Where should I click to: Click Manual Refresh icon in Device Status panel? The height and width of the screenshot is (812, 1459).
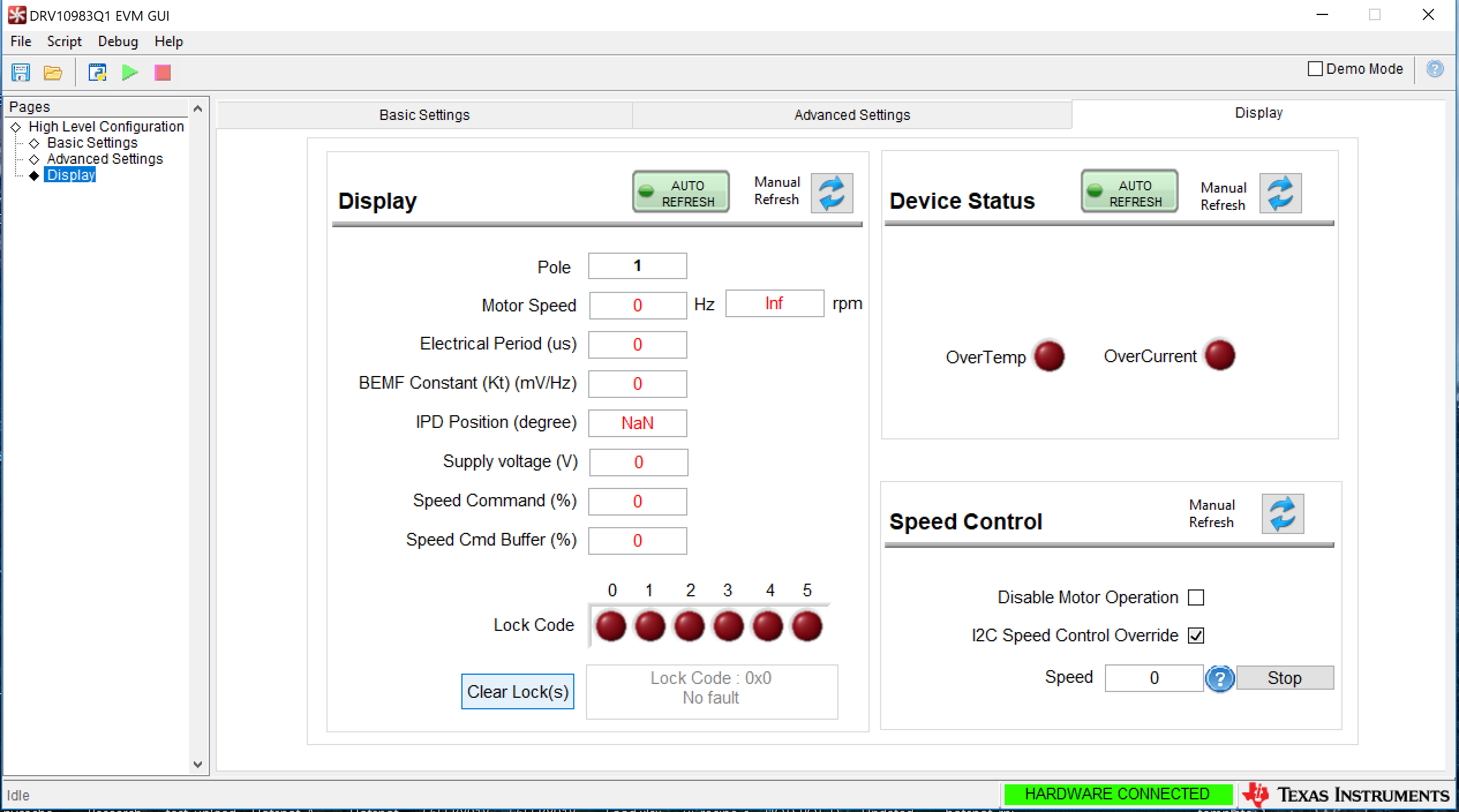click(x=1280, y=193)
